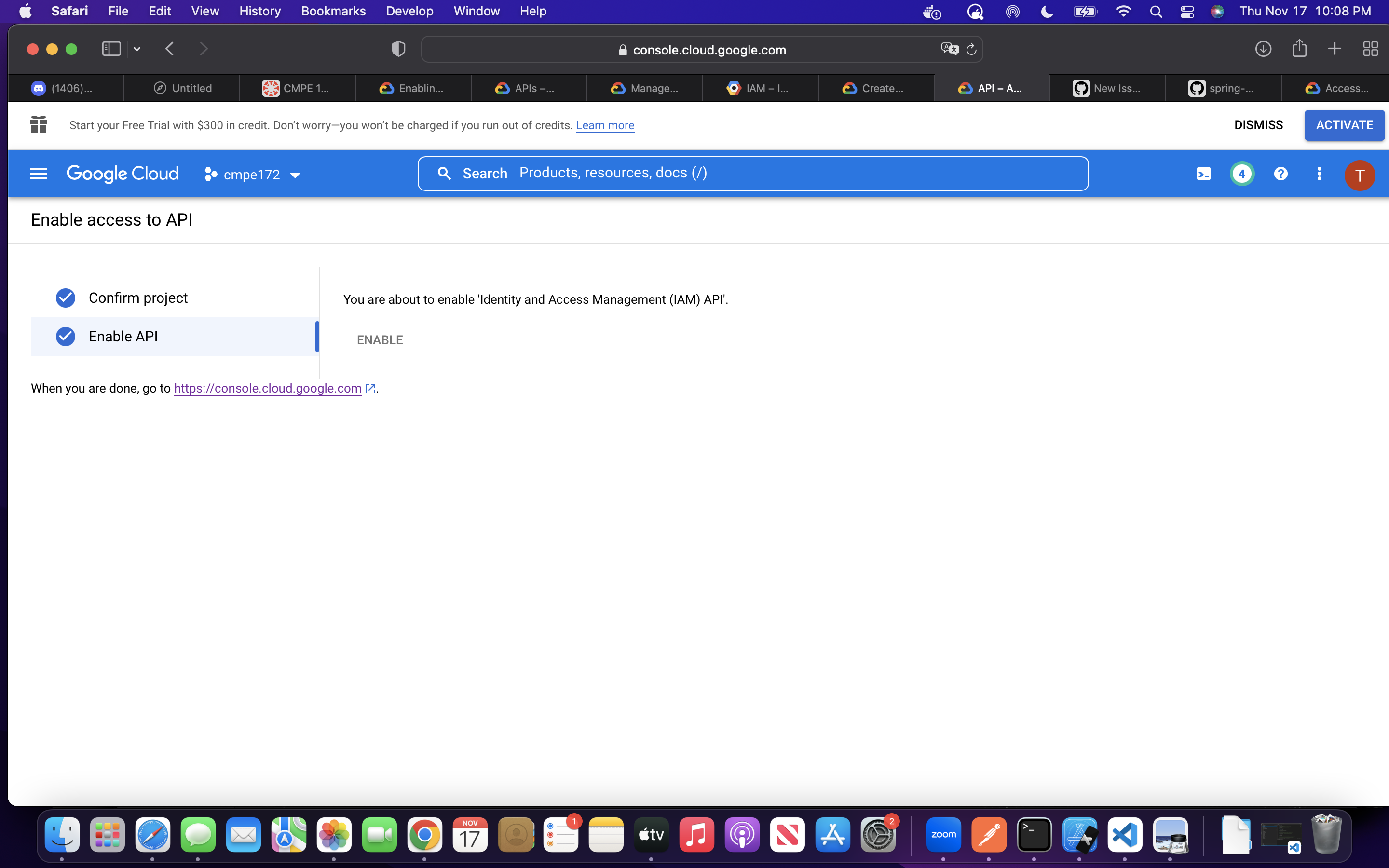Open the Bookmarks menu
The height and width of the screenshot is (868, 1389).
point(333,12)
